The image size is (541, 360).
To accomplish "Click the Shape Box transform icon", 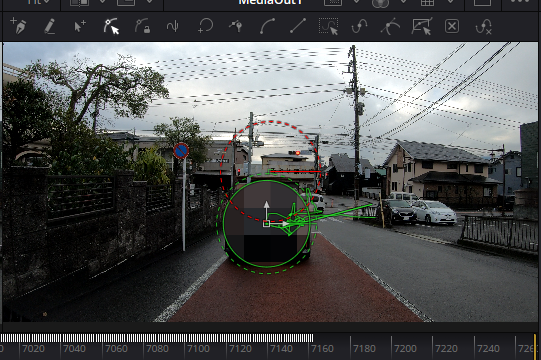I will click(422, 26).
